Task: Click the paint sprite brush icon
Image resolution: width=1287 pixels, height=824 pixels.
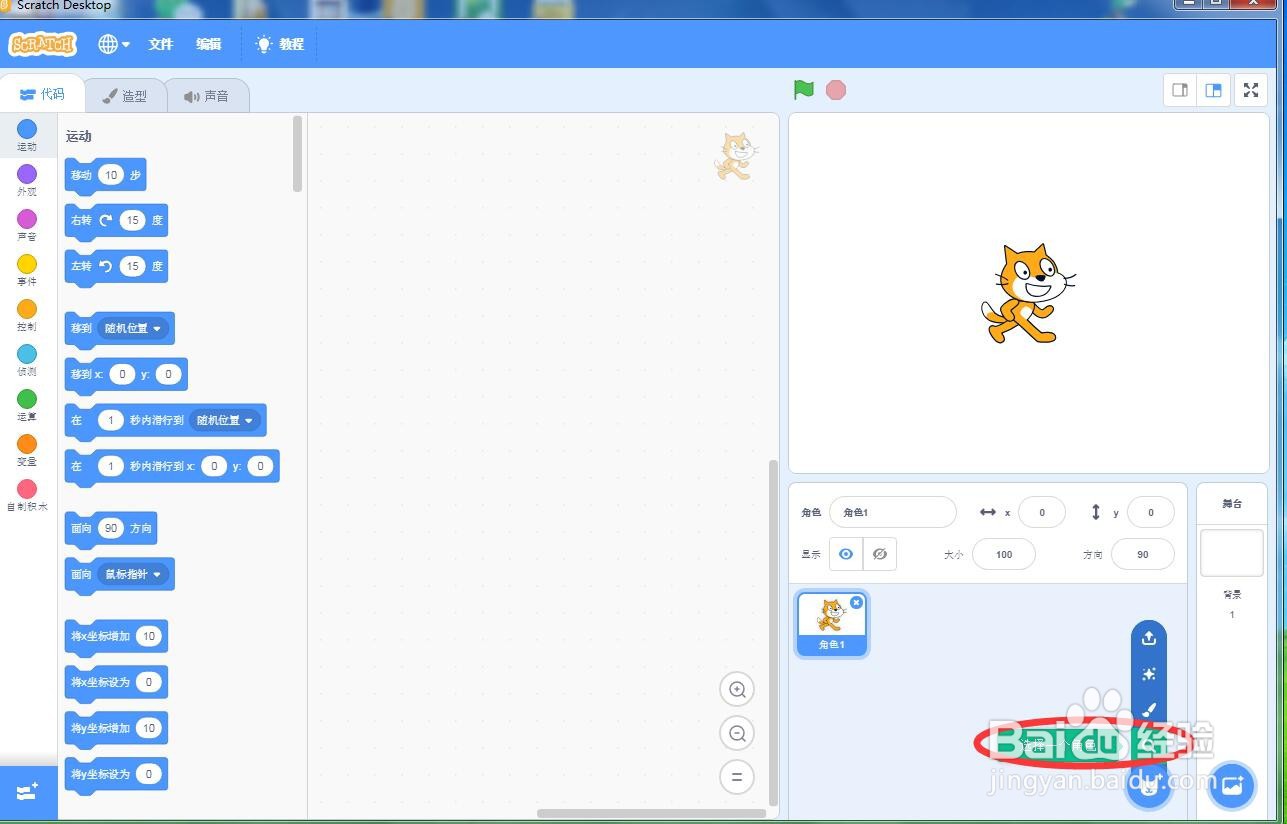Action: (1149, 710)
